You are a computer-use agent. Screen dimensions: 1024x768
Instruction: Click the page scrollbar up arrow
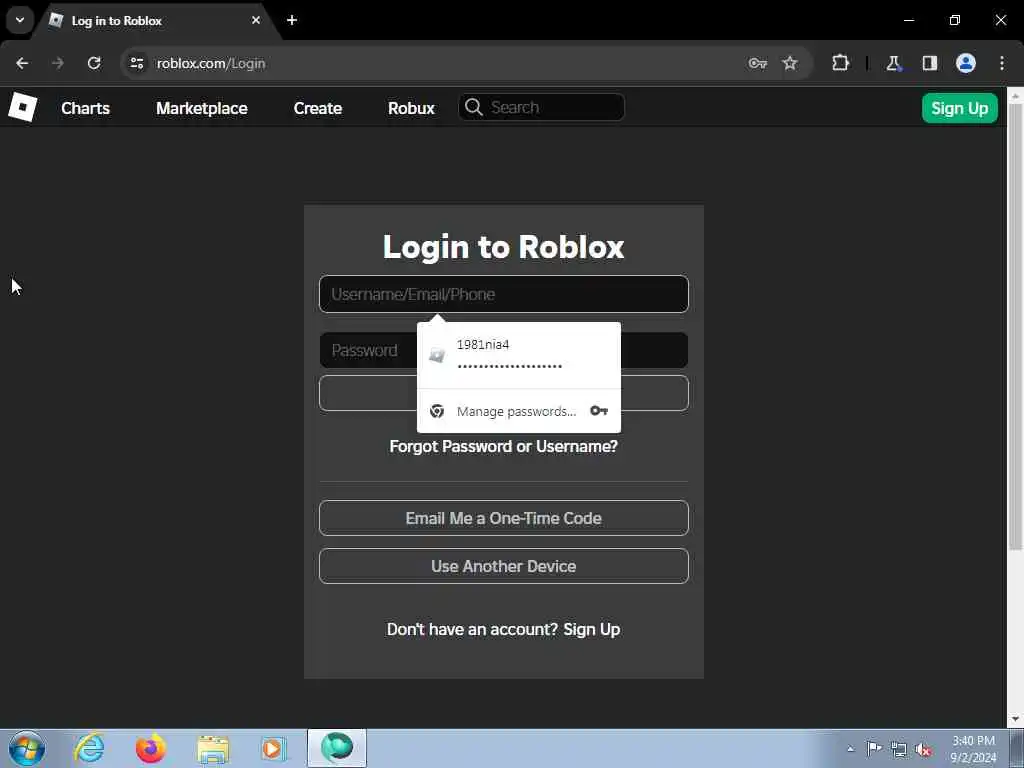click(1016, 95)
